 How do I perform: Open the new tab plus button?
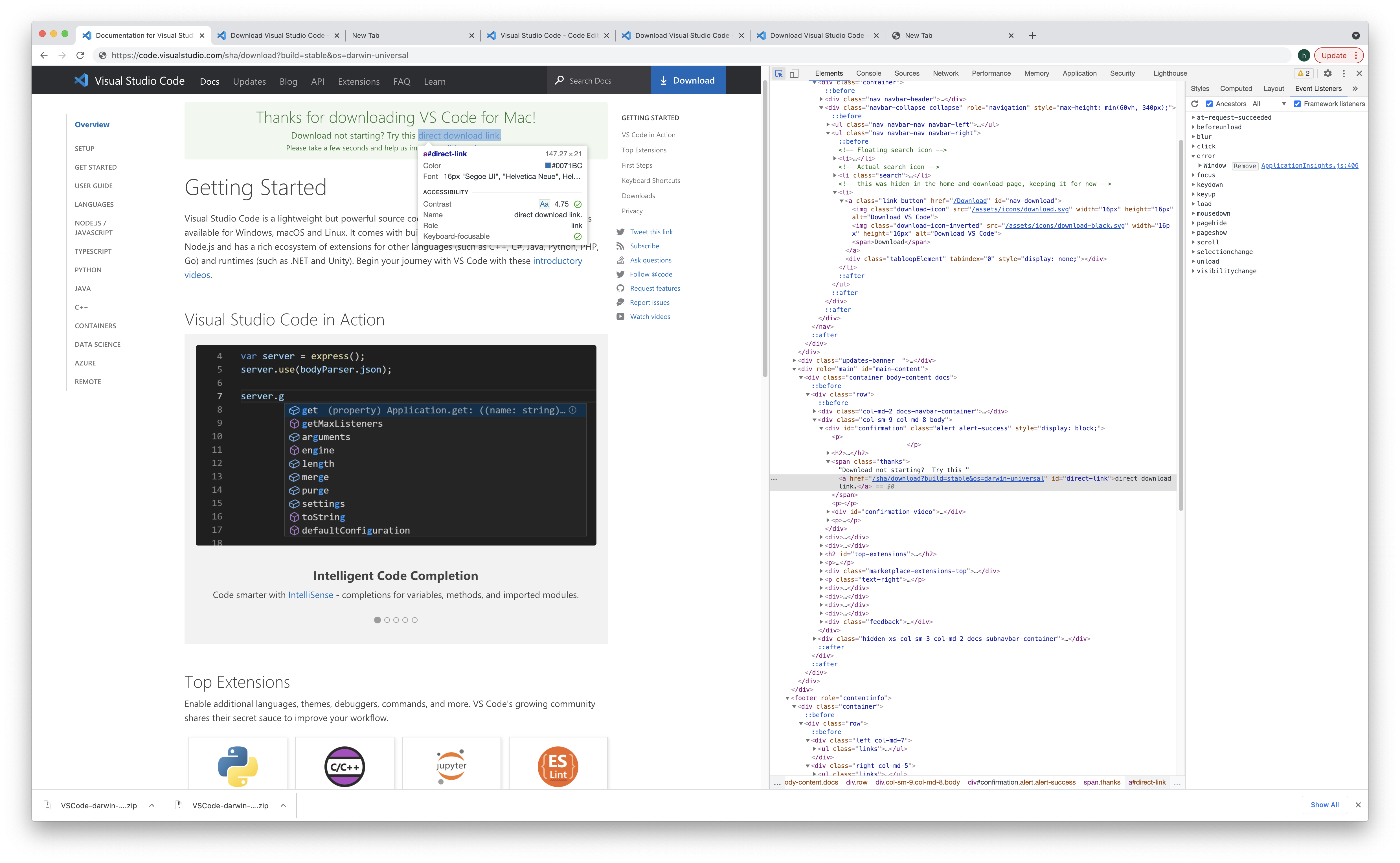(1032, 35)
